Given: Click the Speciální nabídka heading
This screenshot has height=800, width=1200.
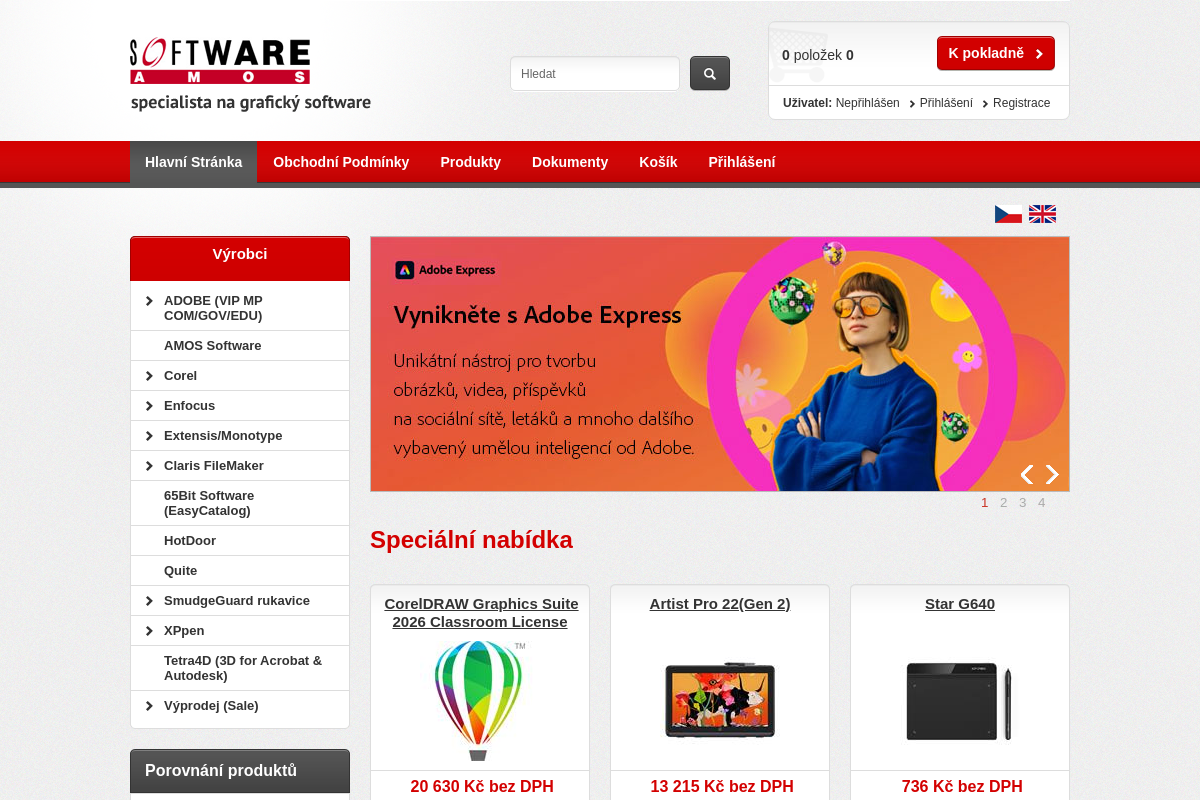Looking at the screenshot, I should click(x=471, y=540).
